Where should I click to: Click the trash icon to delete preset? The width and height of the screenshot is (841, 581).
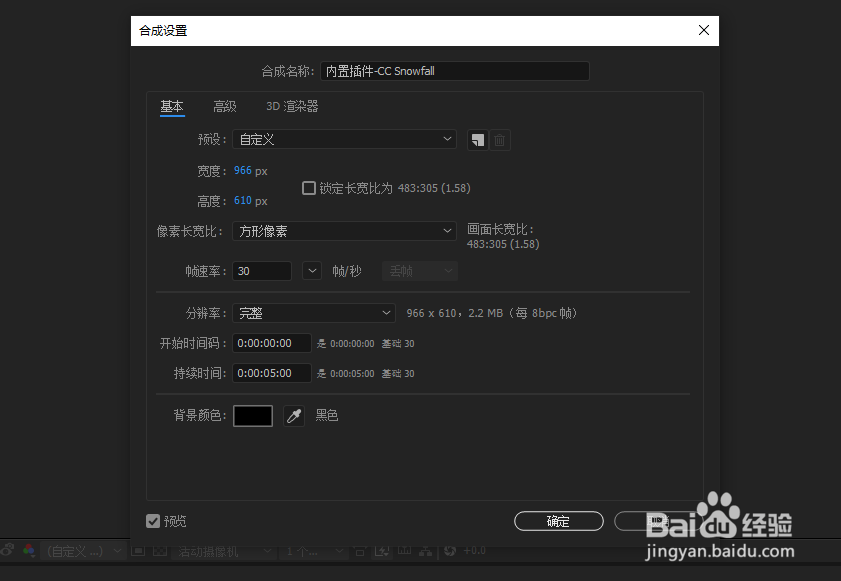(499, 140)
